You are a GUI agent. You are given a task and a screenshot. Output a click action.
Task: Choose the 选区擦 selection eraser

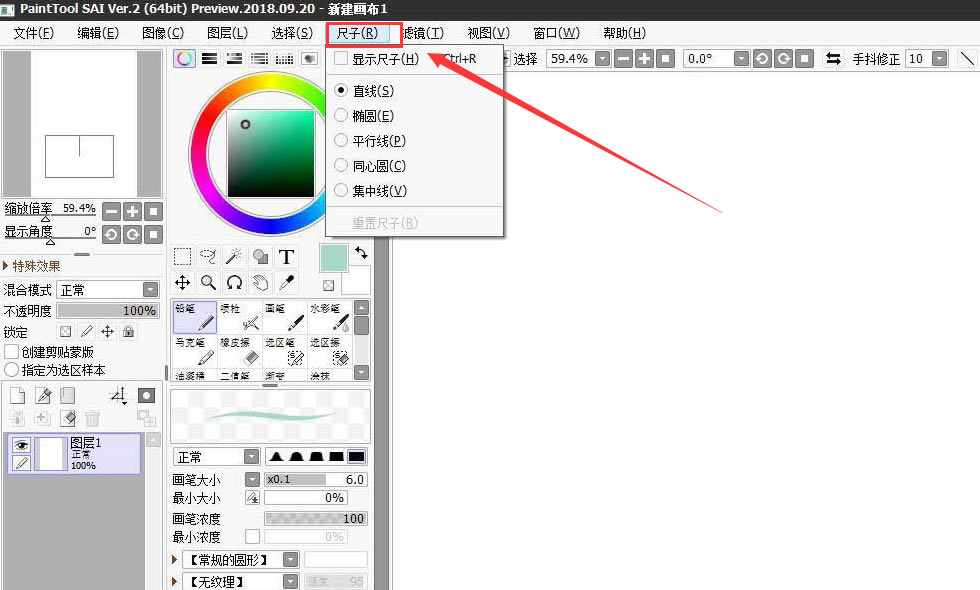(x=330, y=351)
